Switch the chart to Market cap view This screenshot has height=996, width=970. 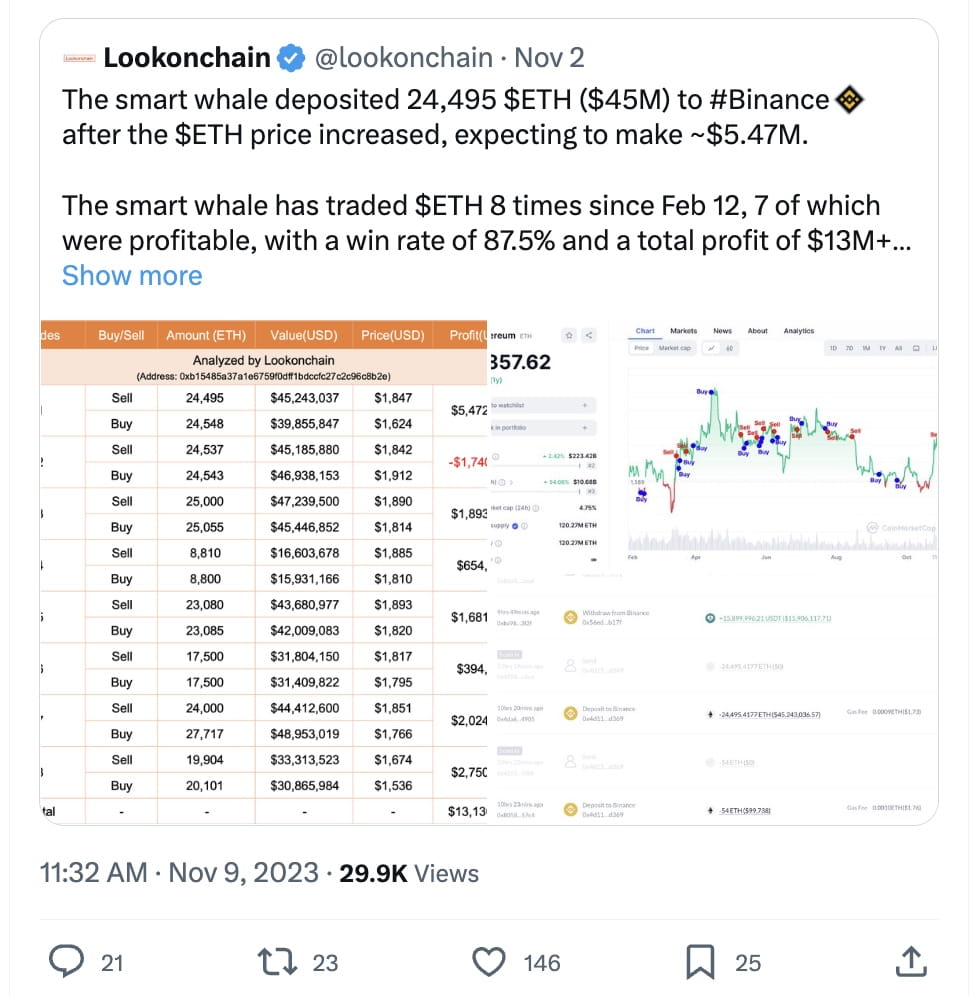point(677,346)
